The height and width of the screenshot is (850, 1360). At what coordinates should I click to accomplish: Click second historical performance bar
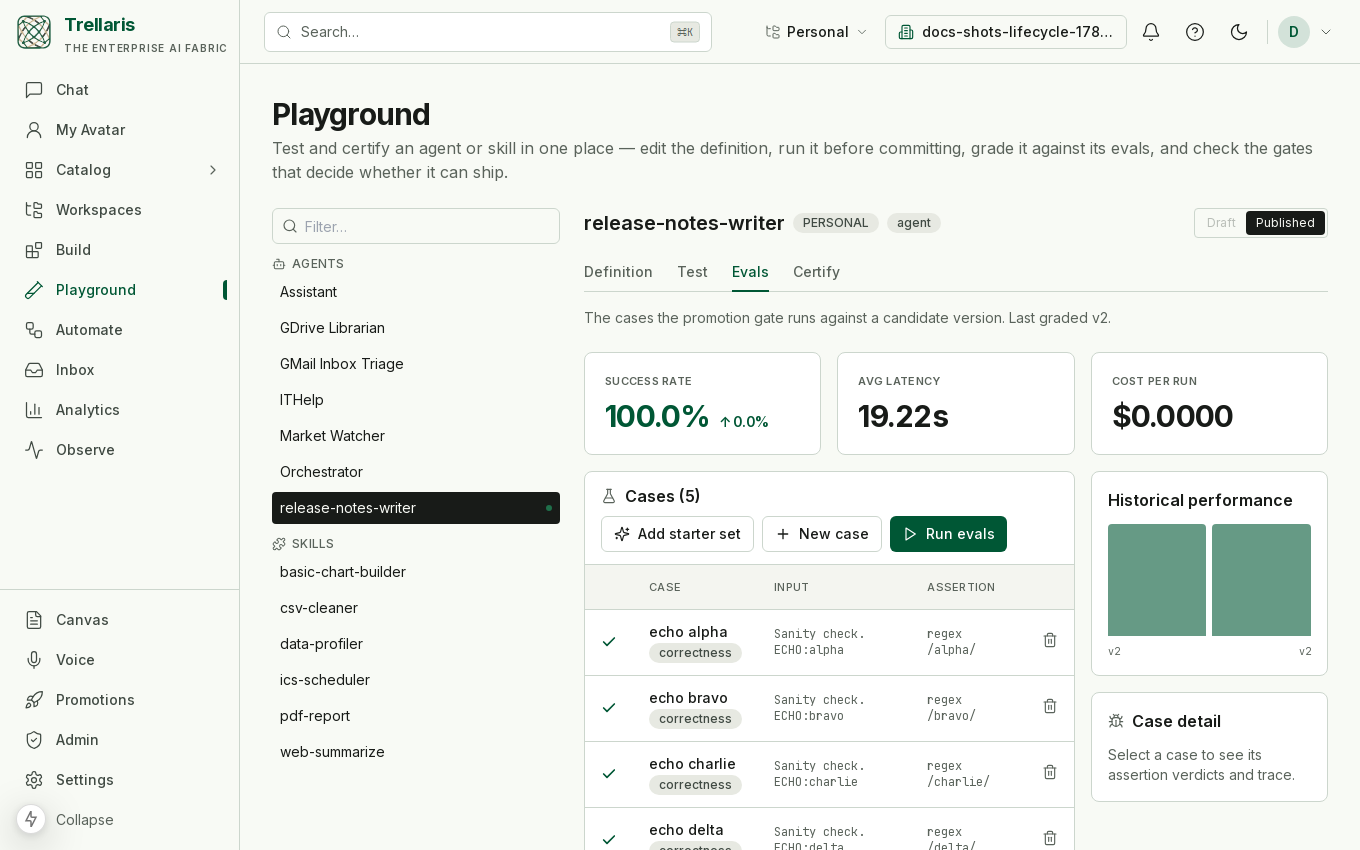[x=1261, y=580]
